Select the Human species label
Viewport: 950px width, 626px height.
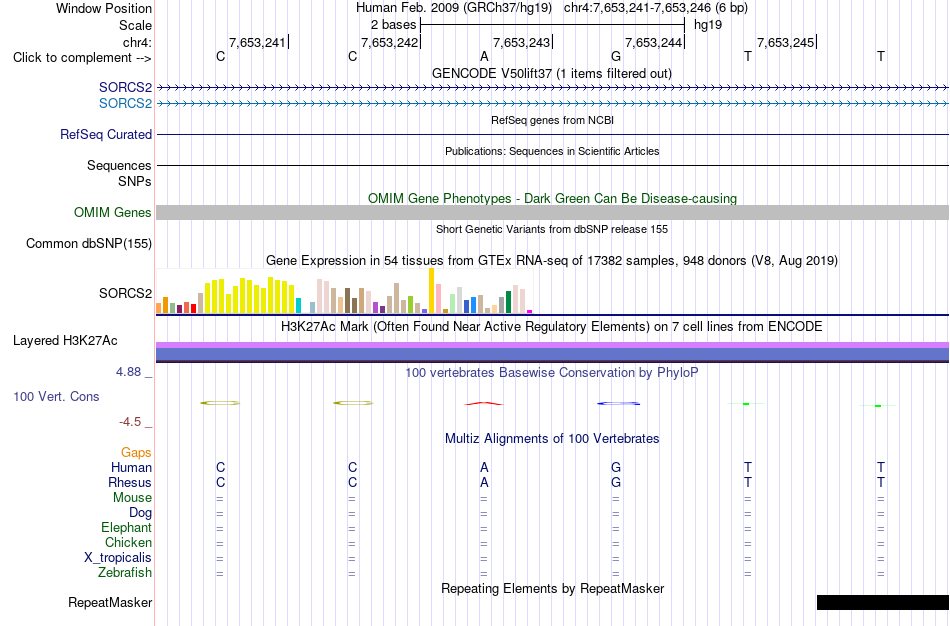point(131,467)
